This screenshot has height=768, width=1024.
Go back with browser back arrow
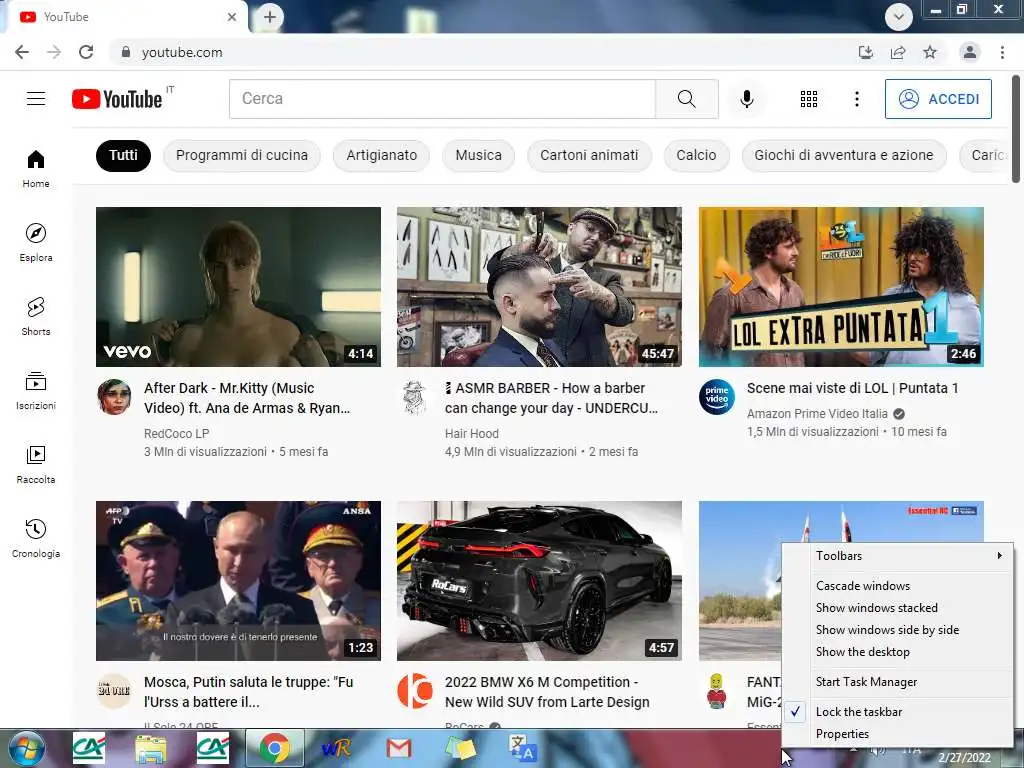coord(22,52)
